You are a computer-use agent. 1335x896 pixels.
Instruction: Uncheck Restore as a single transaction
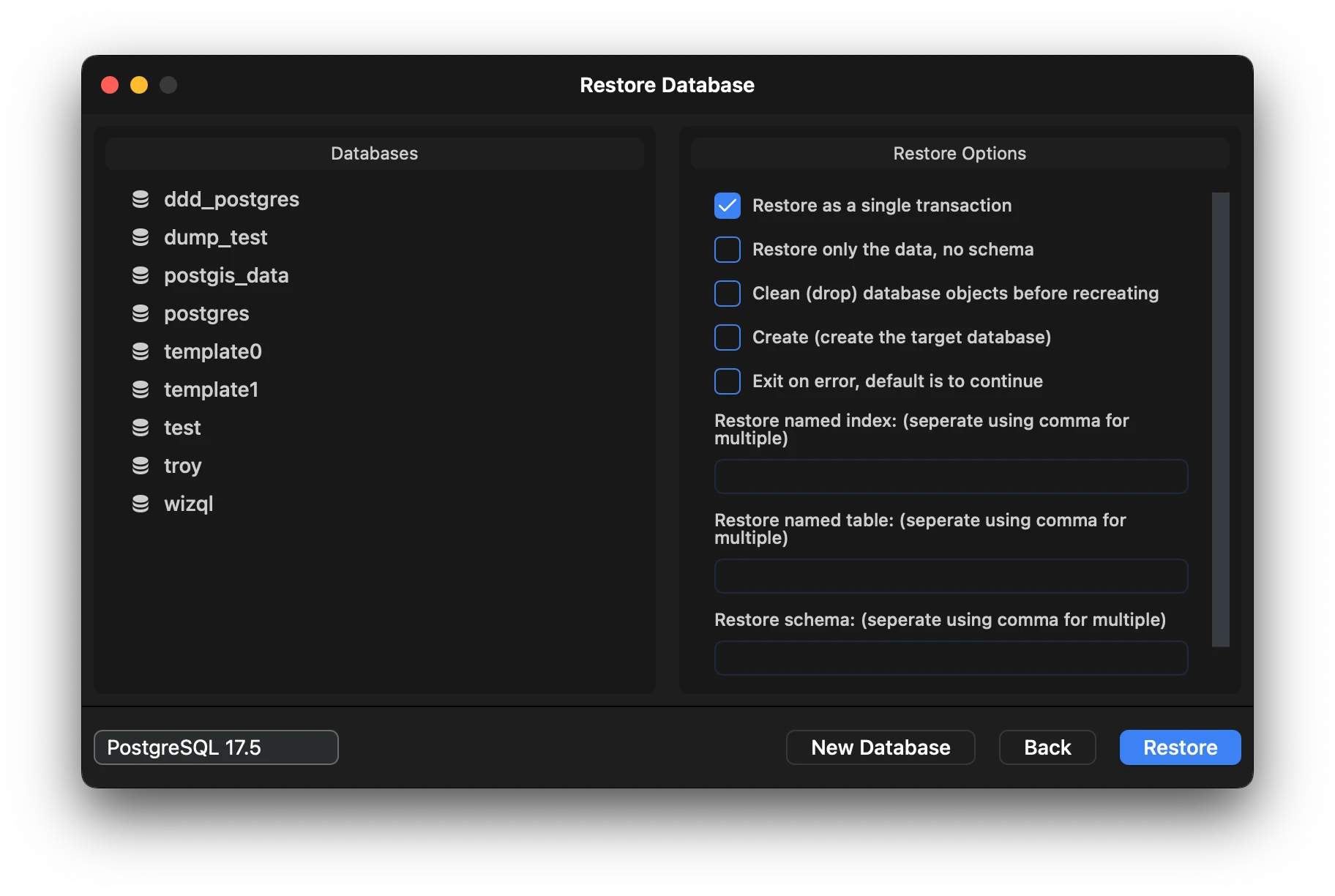pyautogui.click(x=727, y=206)
